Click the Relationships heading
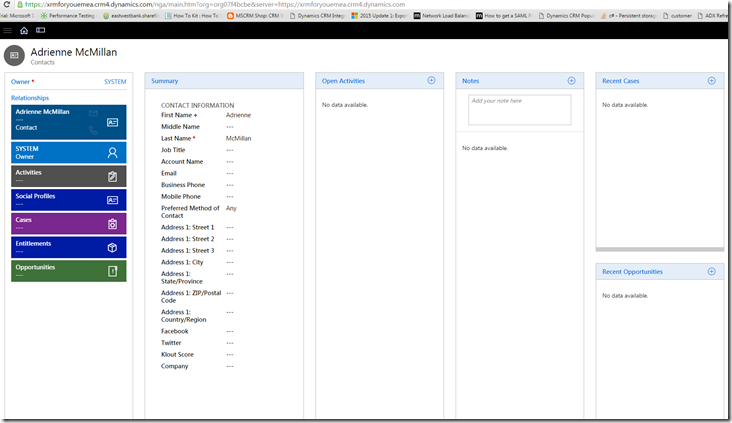The height and width of the screenshot is (423, 732). [x=30, y=98]
